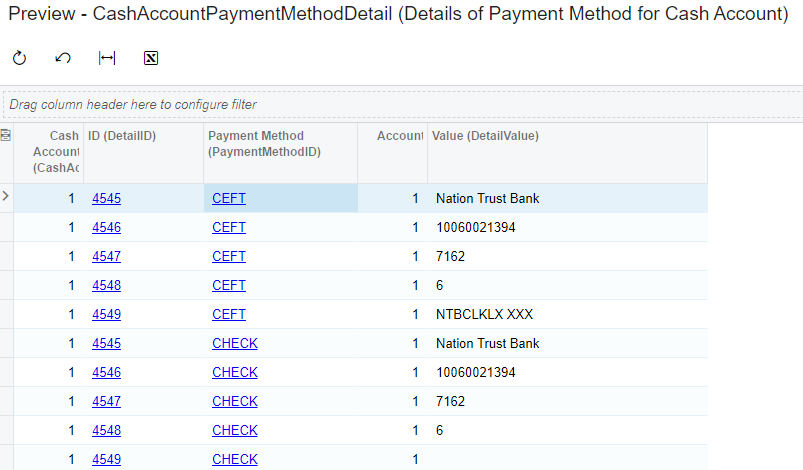Select 'Nation Trust Bank' value in CHECK row

488,343
